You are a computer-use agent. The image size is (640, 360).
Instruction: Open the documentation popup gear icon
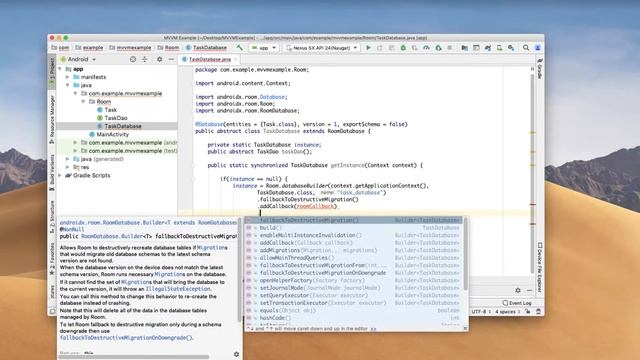pyautogui.click(x=236, y=354)
